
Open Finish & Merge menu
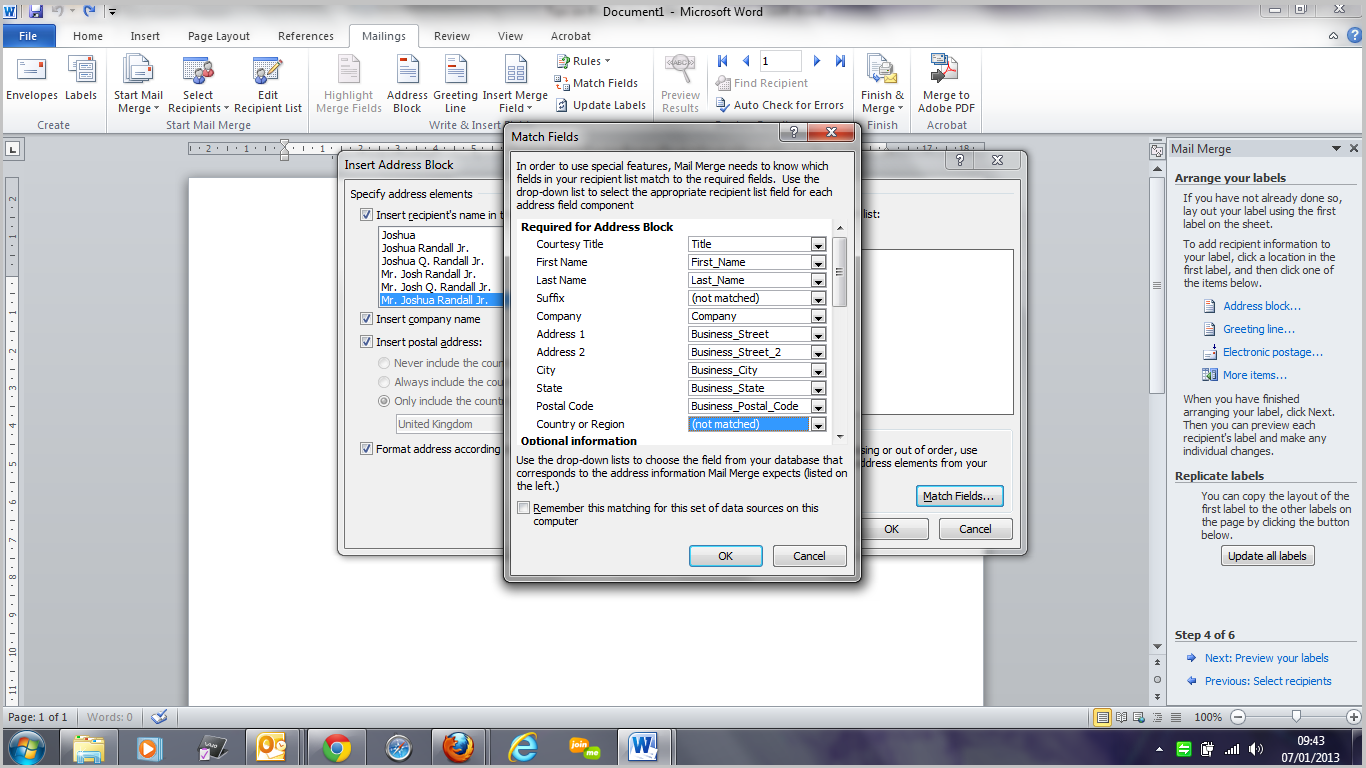882,84
